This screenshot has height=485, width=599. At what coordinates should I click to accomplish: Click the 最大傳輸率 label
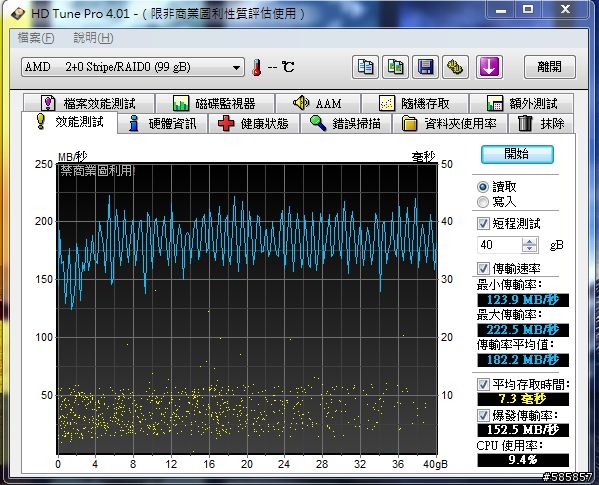point(509,315)
